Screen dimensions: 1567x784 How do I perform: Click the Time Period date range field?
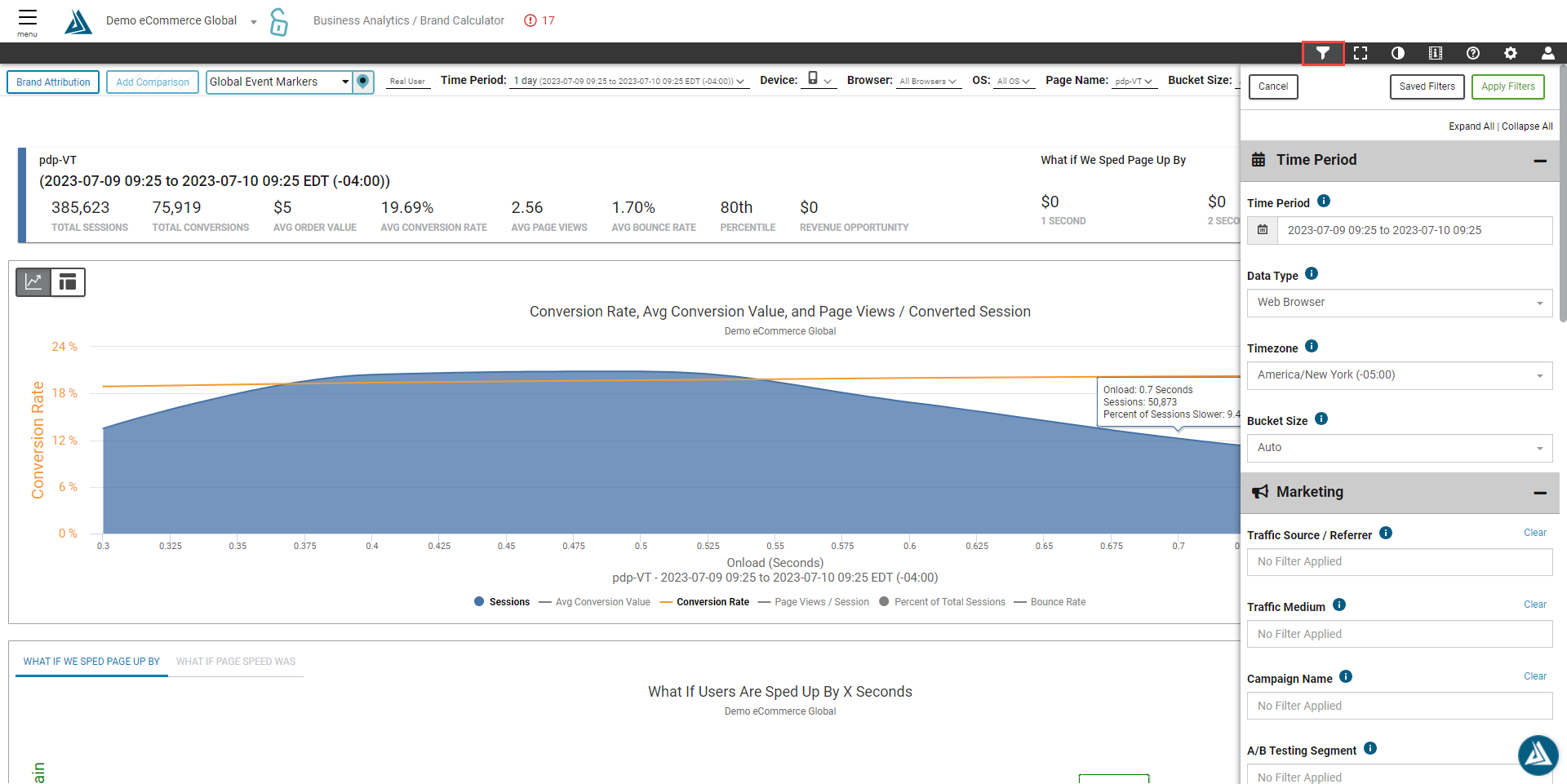[1414, 230]
